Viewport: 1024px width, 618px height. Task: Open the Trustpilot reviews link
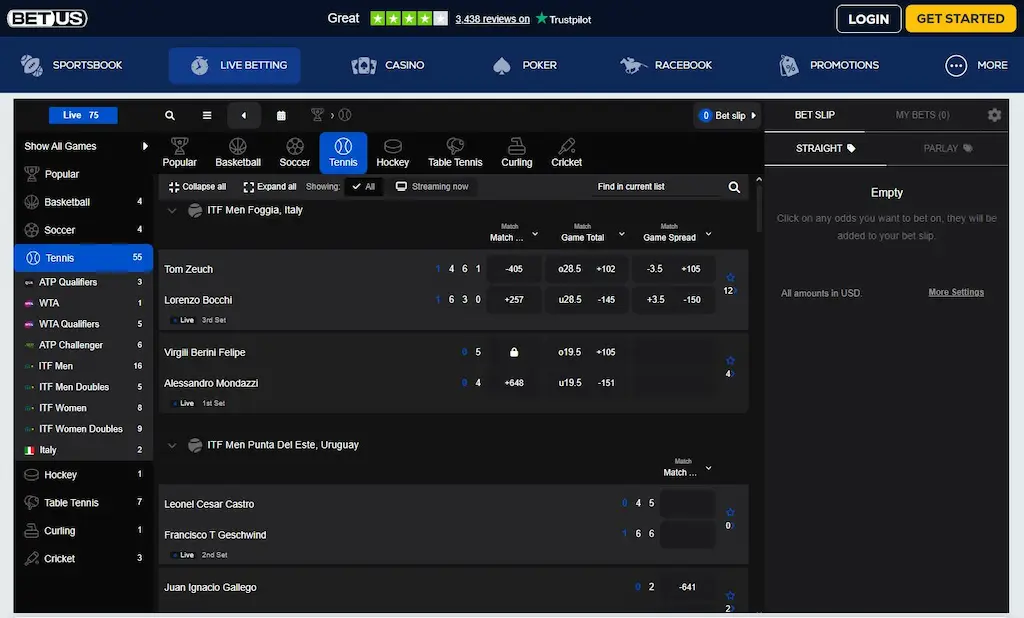(x=492, y=19)
